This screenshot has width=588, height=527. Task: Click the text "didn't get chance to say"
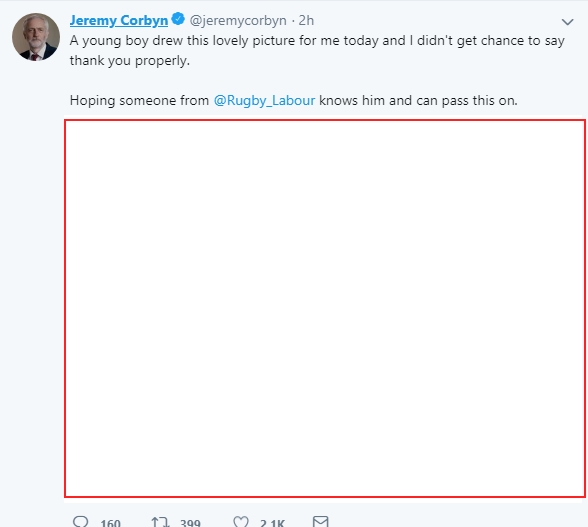coord(490,41)
